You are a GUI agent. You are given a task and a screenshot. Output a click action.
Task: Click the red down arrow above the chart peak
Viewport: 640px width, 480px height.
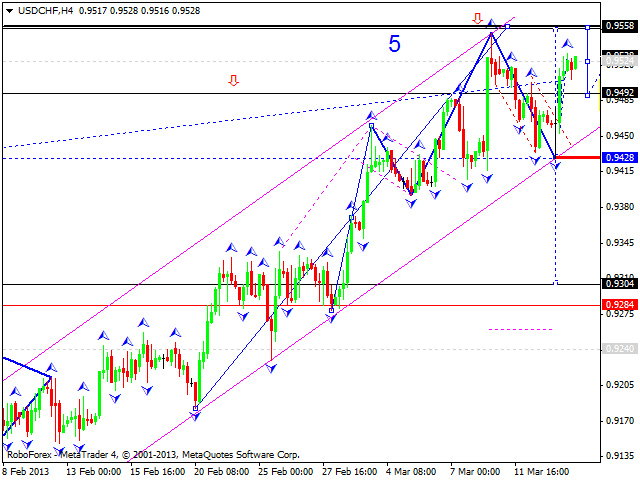478,18
